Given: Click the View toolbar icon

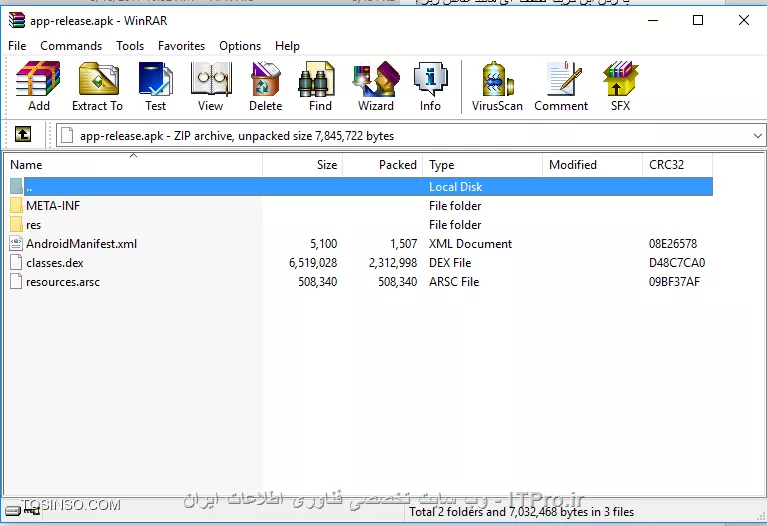Looking at the screenshot, I should pos(211,86).
